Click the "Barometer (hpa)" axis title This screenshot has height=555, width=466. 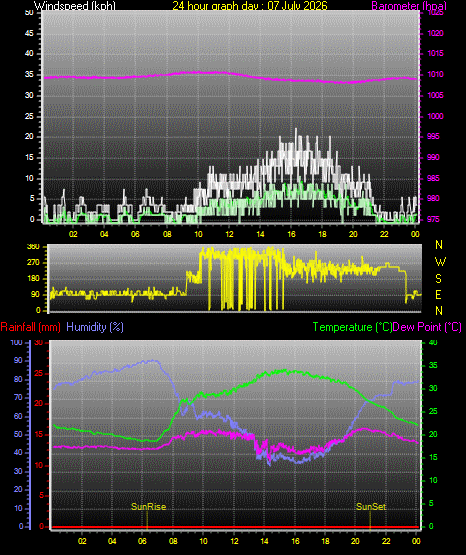click(409, 6)
